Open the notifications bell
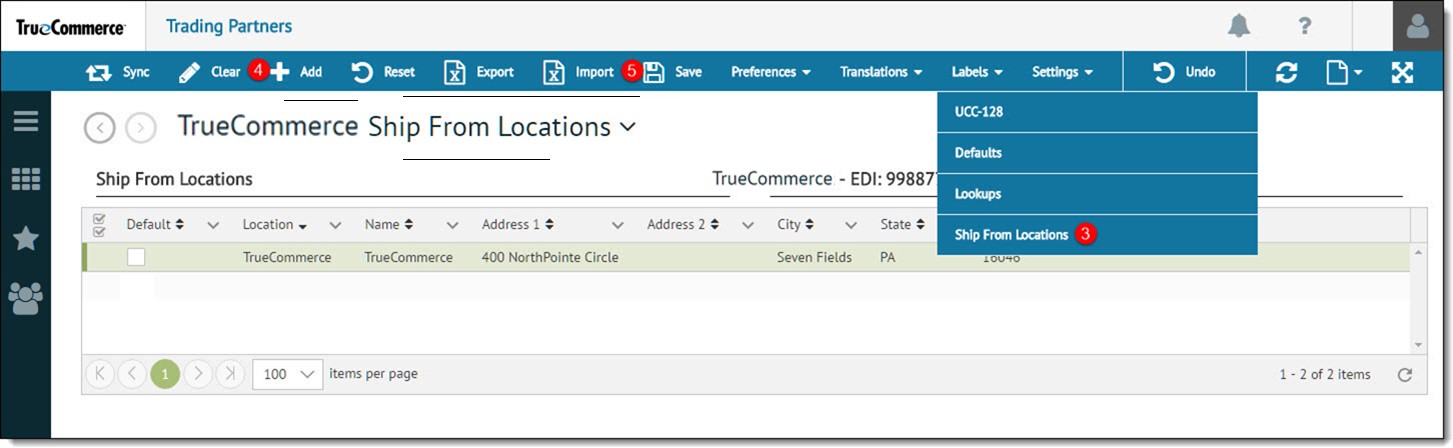 tap(1239, 26)
